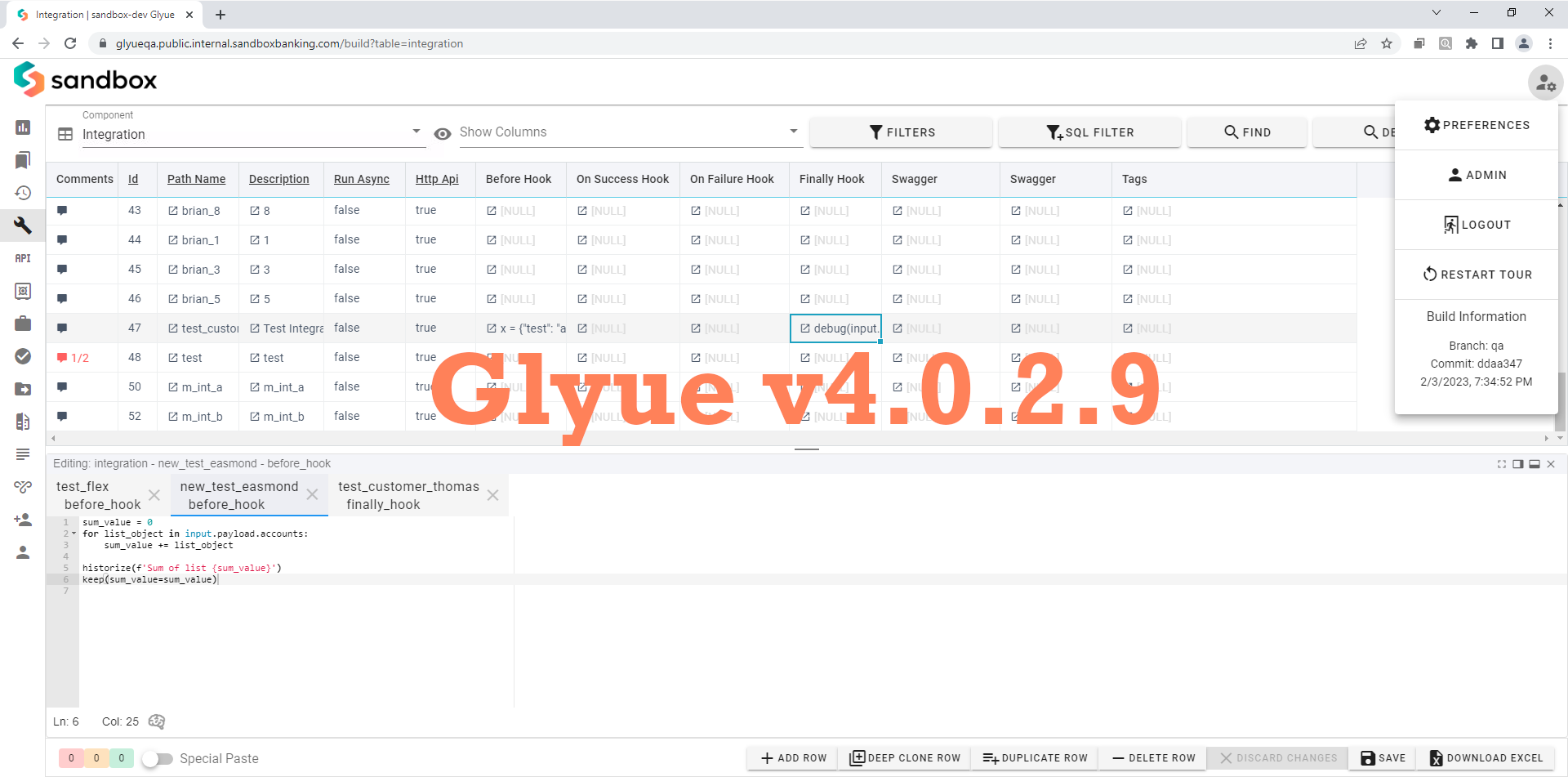Select Preferences in user menu
The image size is (1568, 777).
pyautogui.click(x=1477, y=125)
